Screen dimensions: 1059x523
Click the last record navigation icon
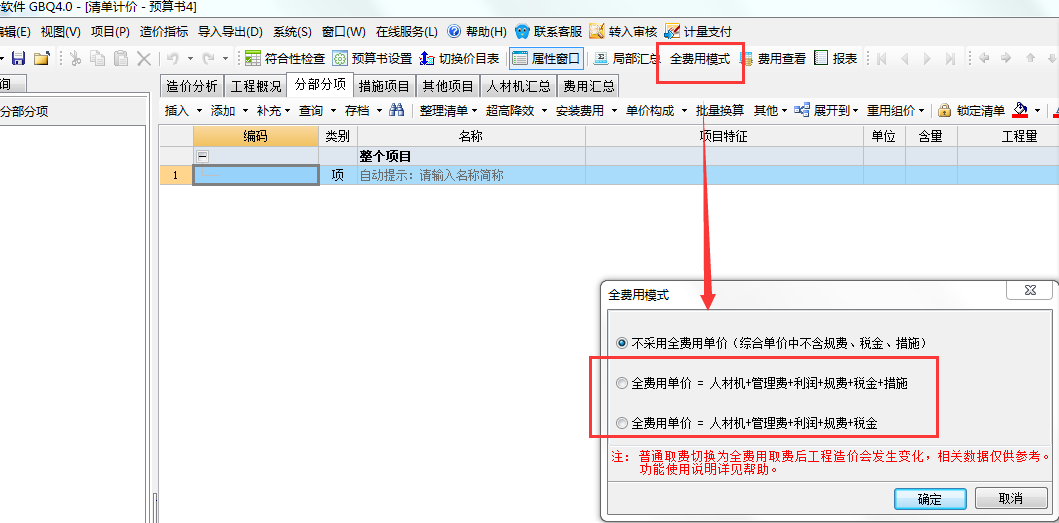(x=950, y=59)
